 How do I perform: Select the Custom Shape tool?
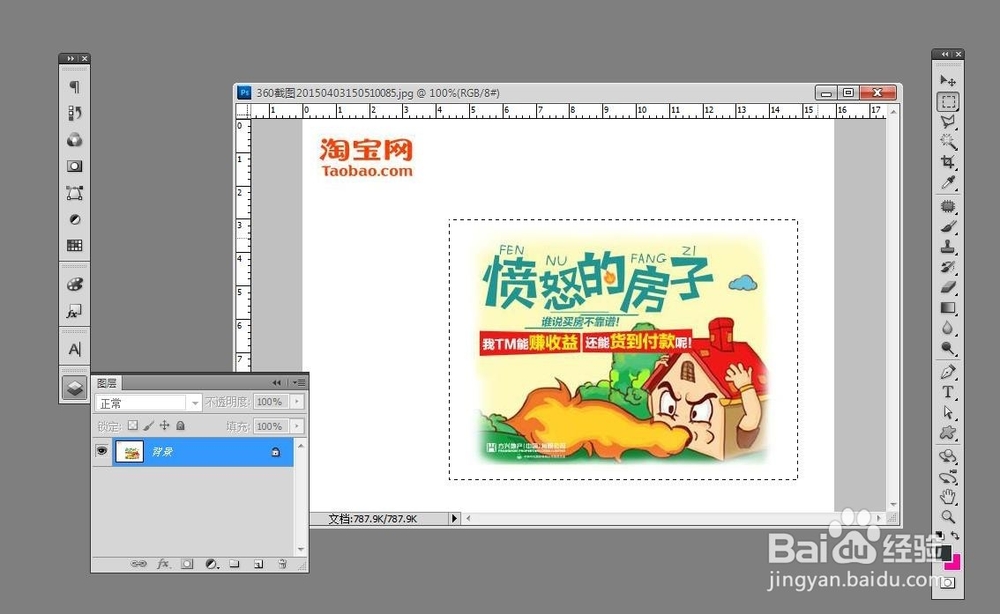pos(948,432)
